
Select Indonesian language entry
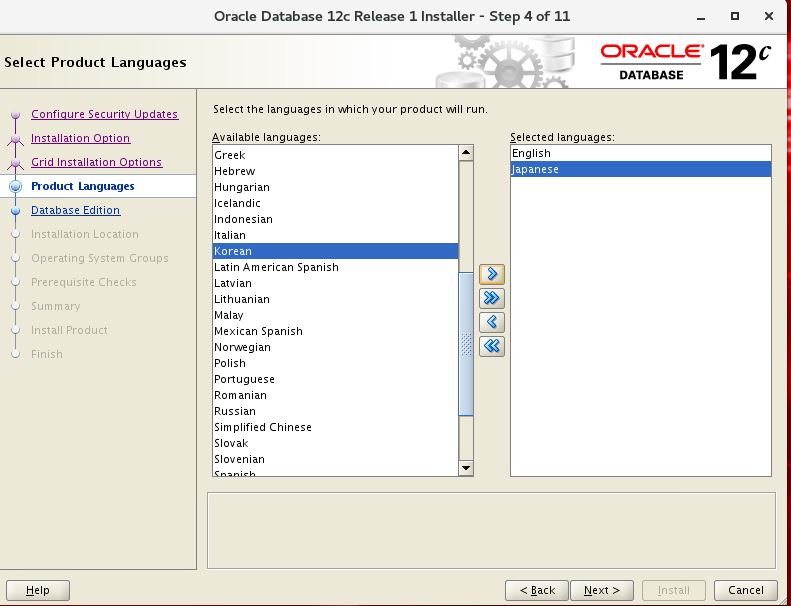click(335, 219)
